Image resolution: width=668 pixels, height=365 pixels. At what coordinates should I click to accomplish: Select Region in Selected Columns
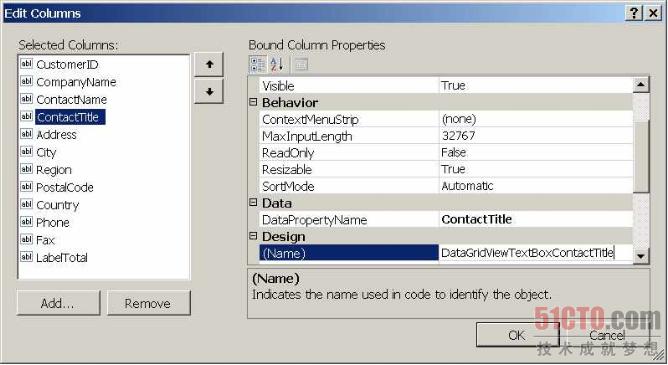coord(54,170)
